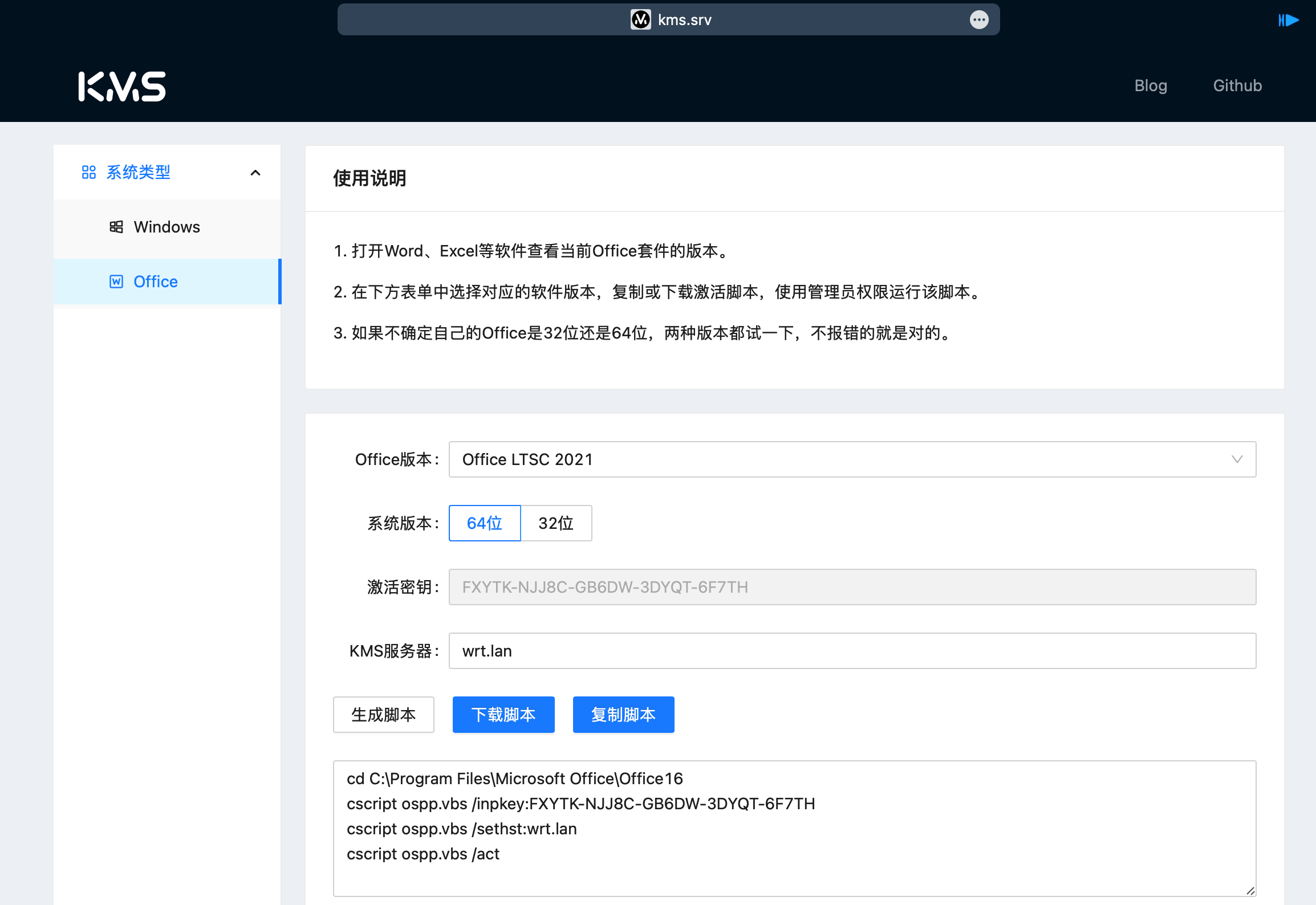Click instruction step 1 about Word, Excel
1316x905 pixels.
533,251
